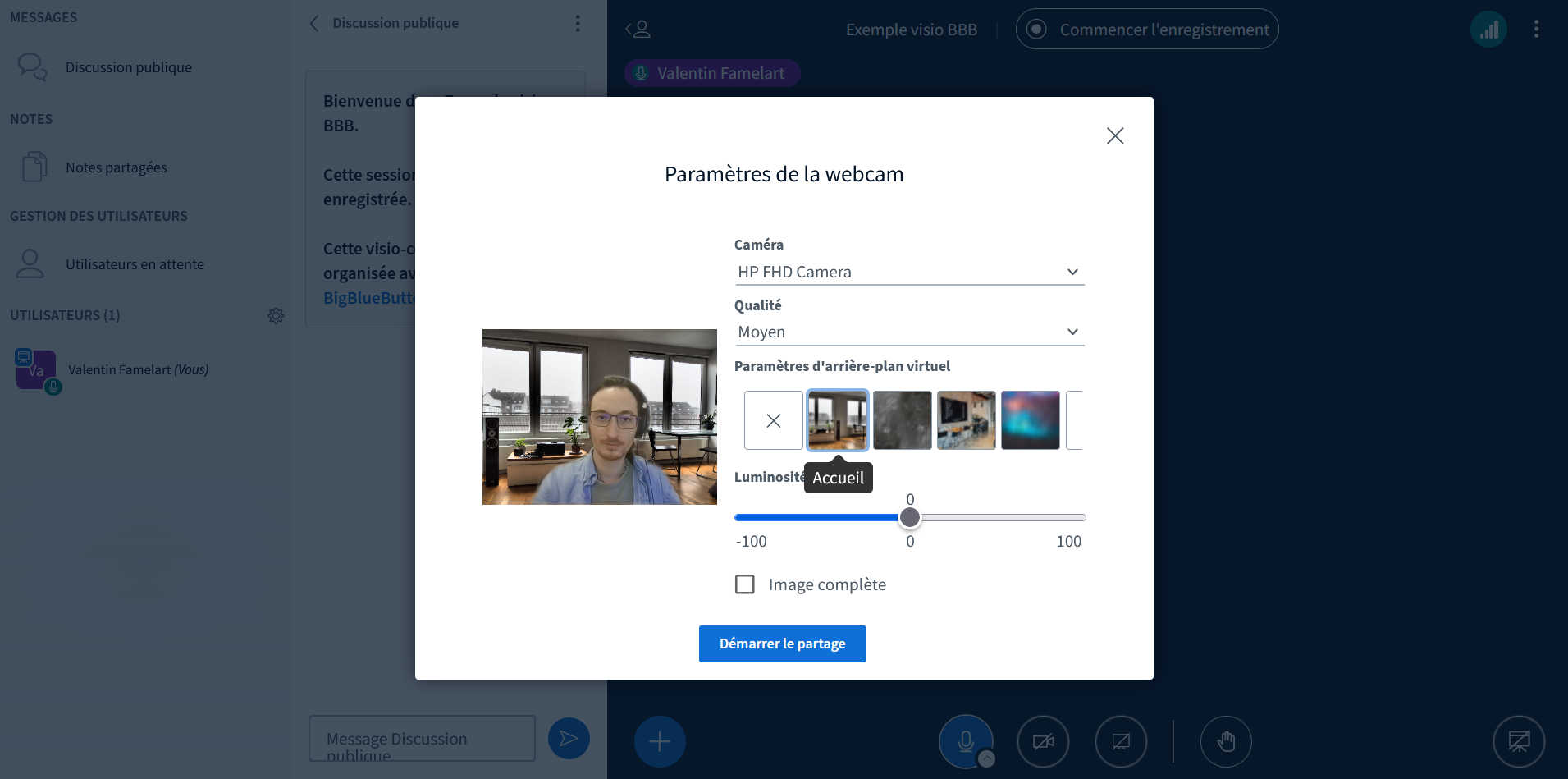Enable the Image complète checkbox
Image resolution: width=1568 pixels, height=779 pixels.
pyautogui.click(x=745, y=584)
